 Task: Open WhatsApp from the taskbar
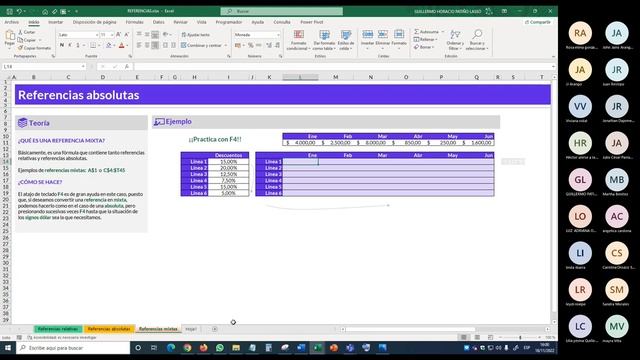click(220, 348)
